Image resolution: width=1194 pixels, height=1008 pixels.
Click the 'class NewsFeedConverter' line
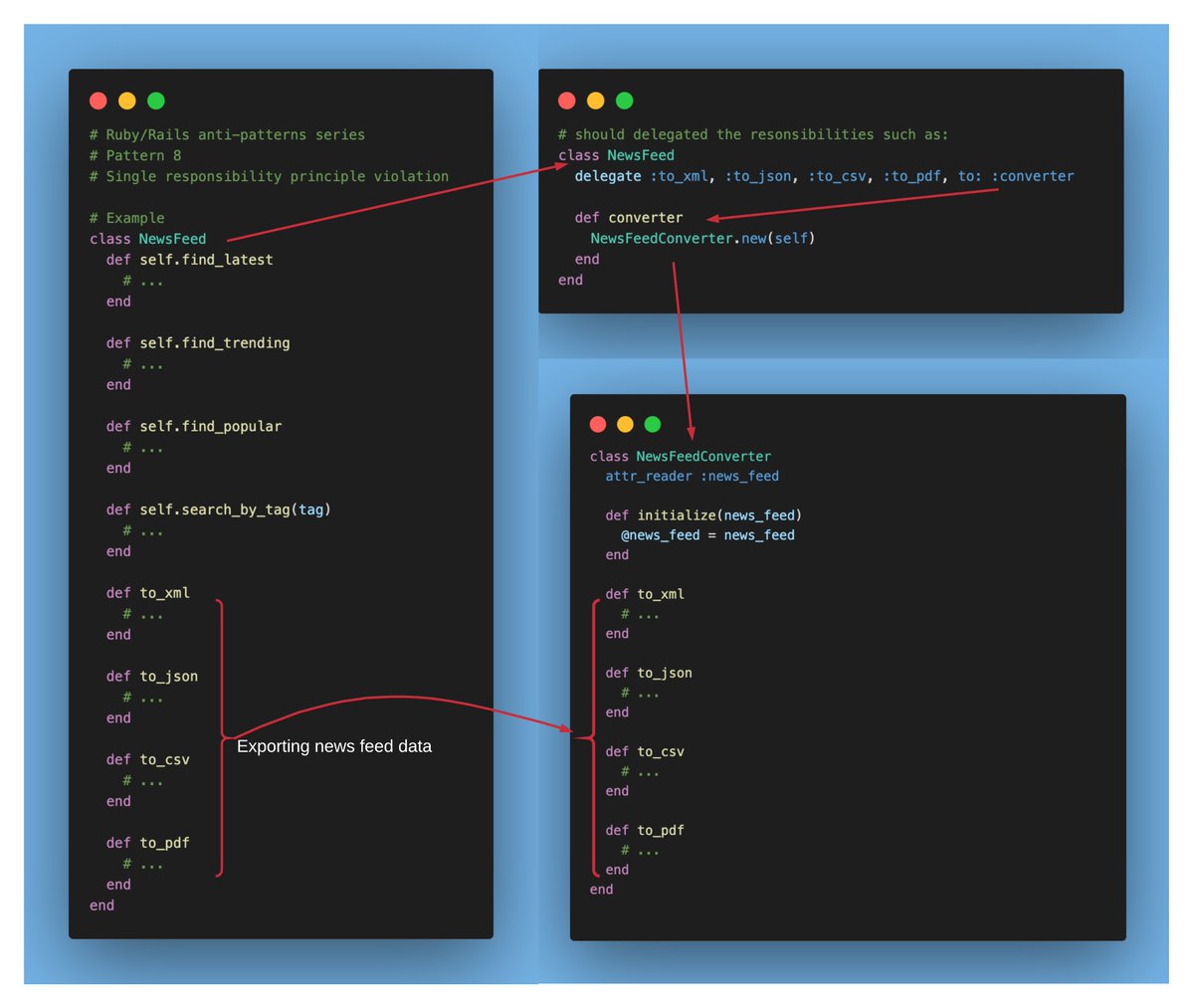(681, 457)
